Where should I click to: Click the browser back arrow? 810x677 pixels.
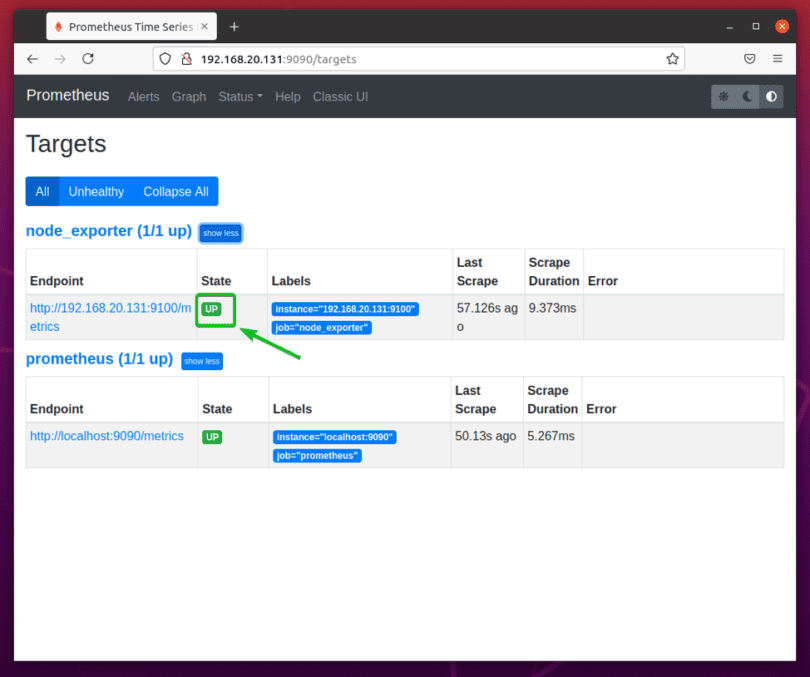(32, 59)
